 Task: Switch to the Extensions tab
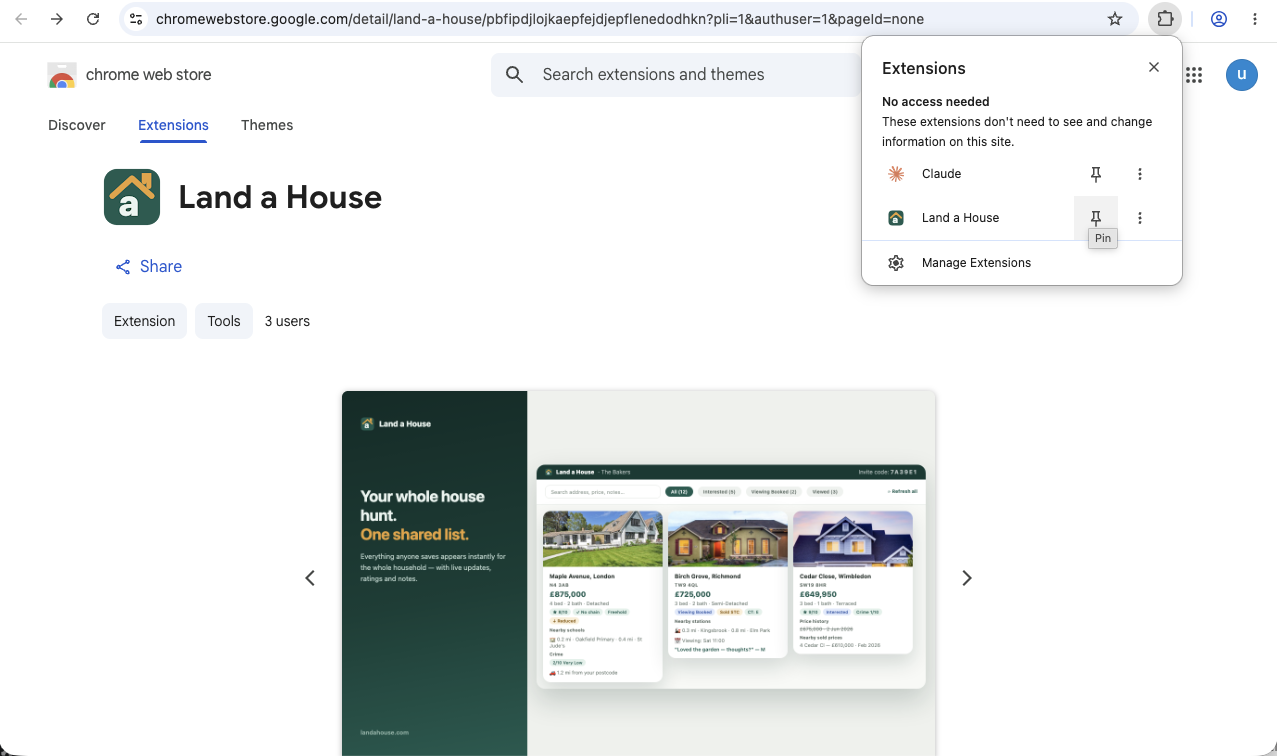[x=173, y=125]
